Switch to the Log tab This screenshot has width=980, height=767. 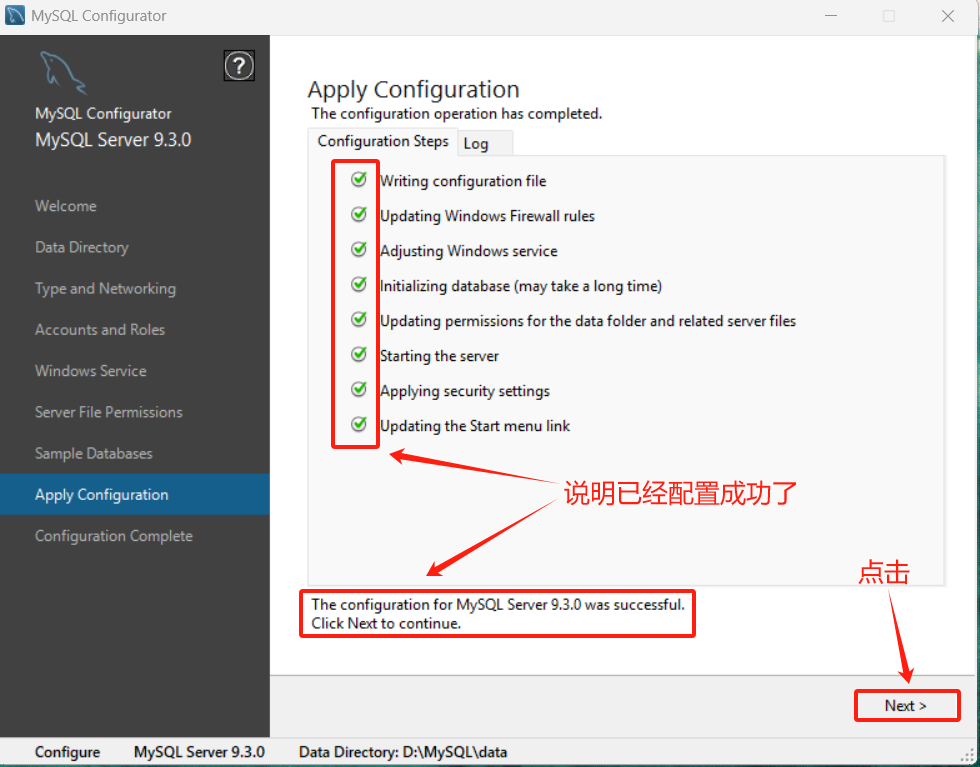[x=486, y=143]
